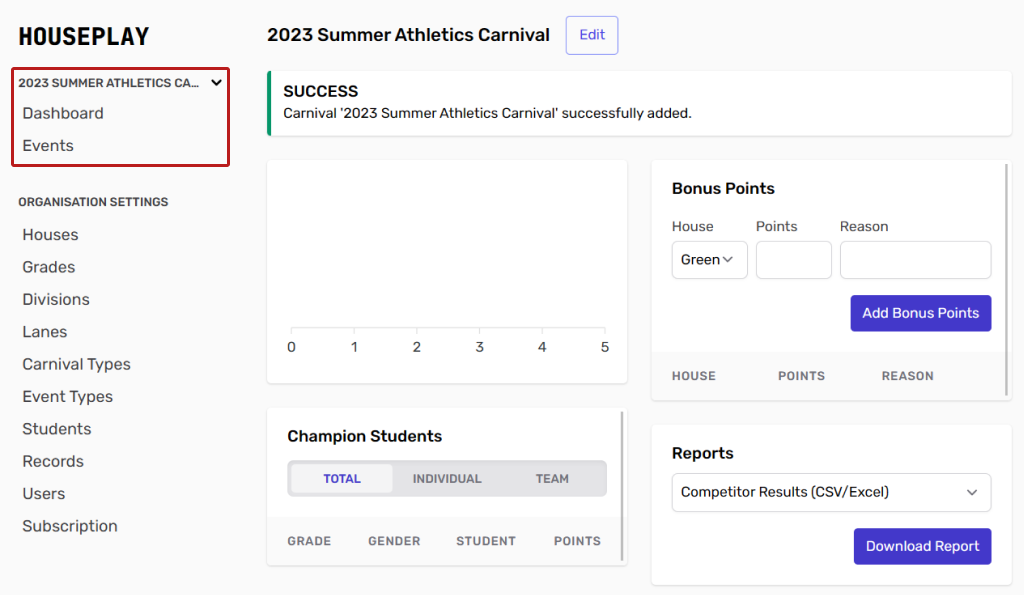Go to Event Types page
The image size is (1024, 595).
tap(68, 397)
